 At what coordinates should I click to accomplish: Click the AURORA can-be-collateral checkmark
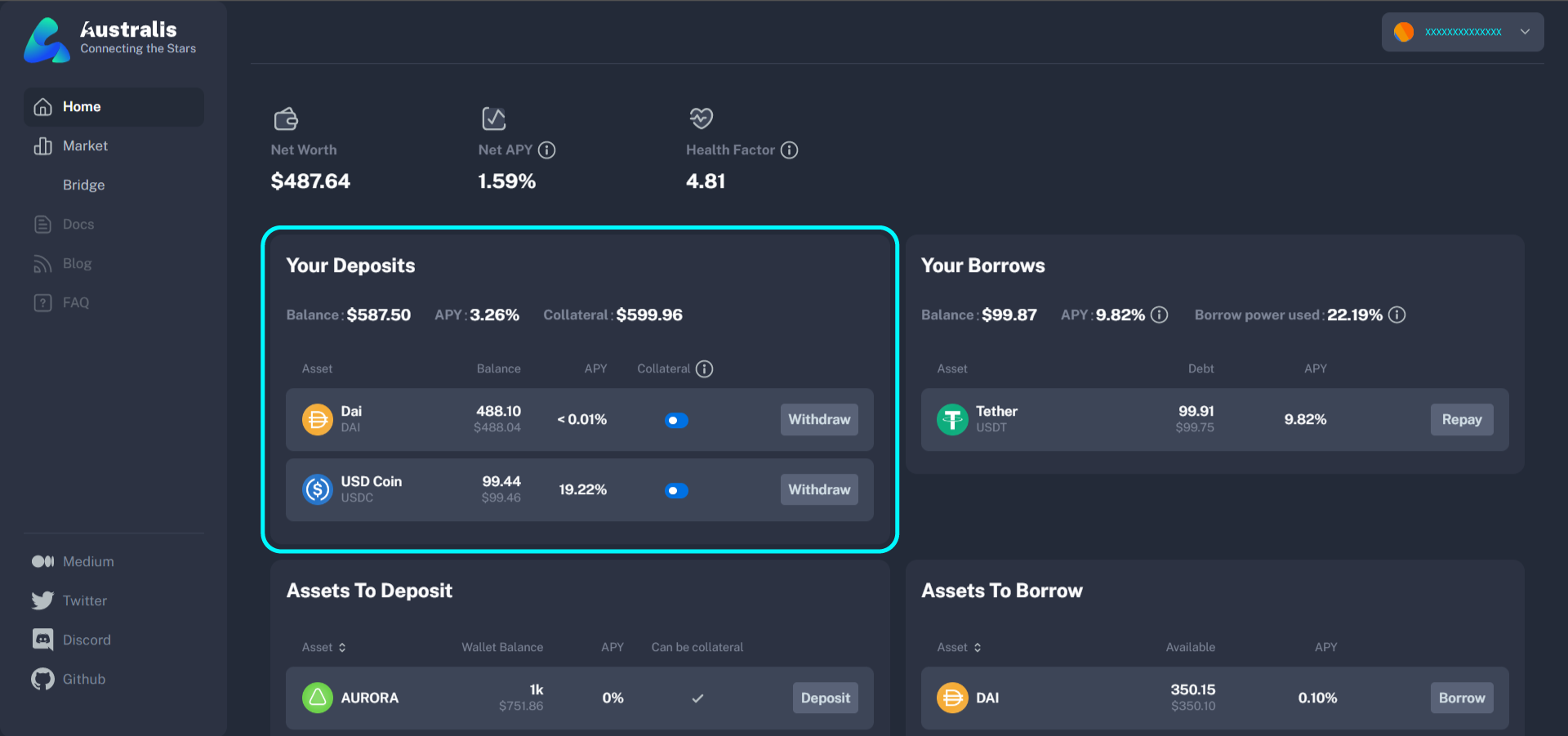[x=697, y=698]
